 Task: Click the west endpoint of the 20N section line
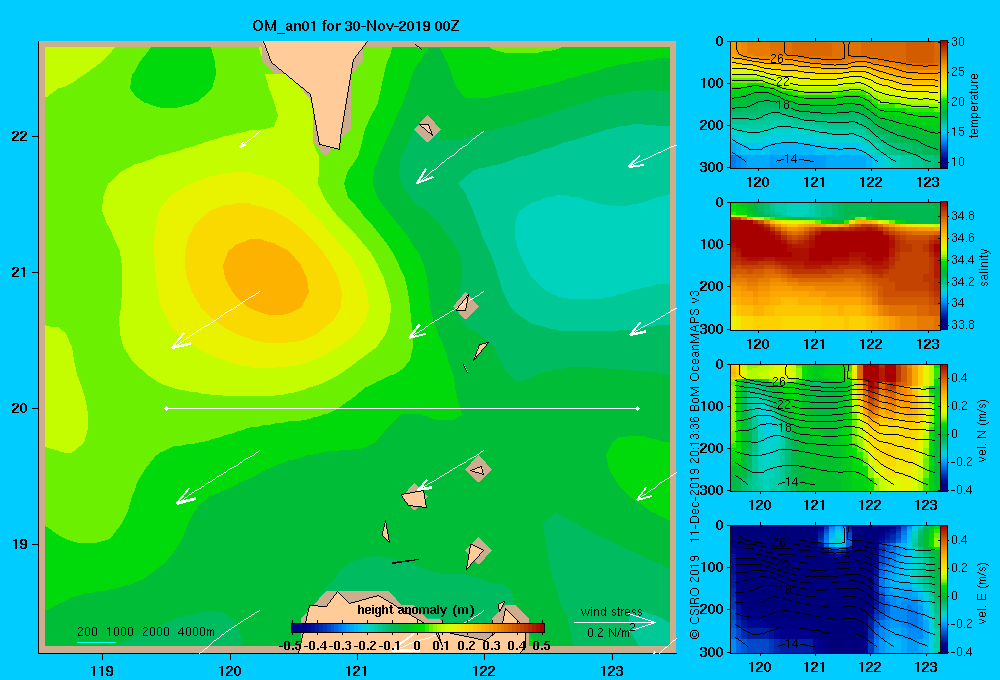coord(166,408)
